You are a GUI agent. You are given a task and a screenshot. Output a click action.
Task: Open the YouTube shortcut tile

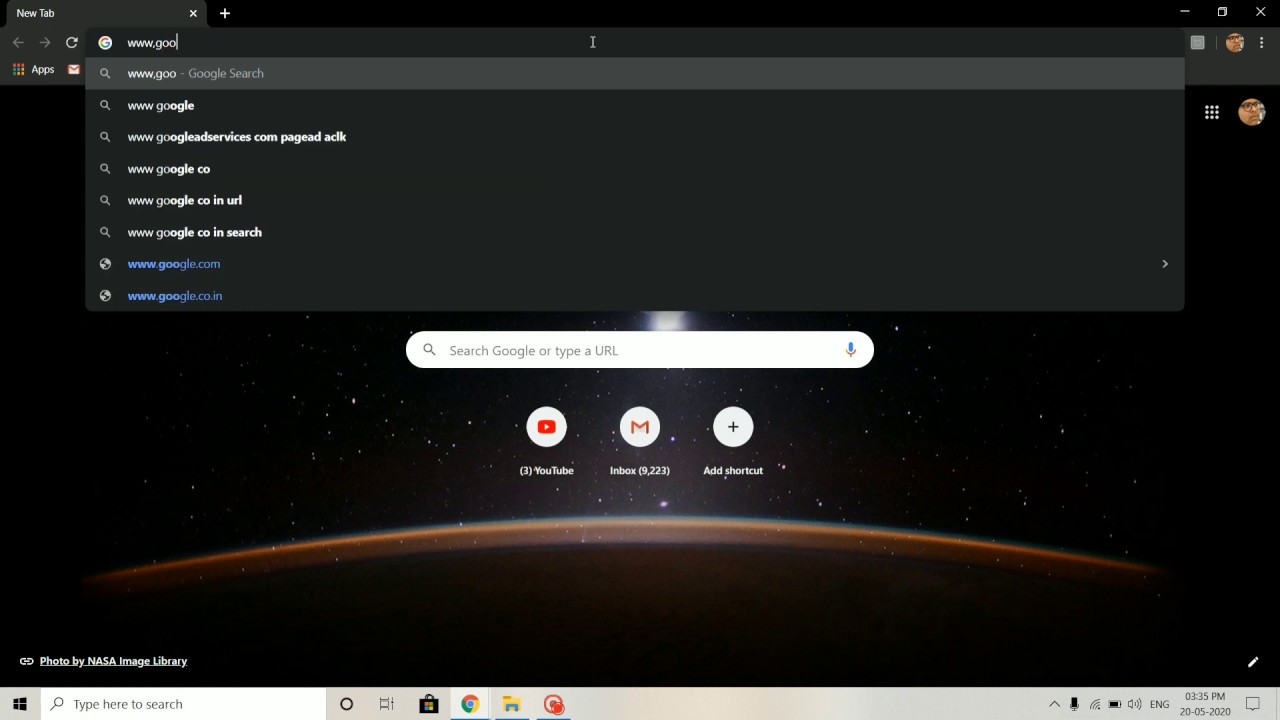(546, 441)
